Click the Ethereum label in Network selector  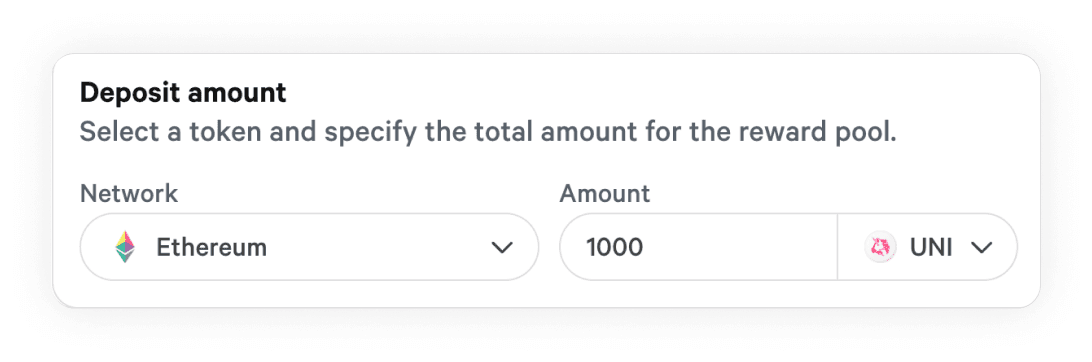(211, 247)
